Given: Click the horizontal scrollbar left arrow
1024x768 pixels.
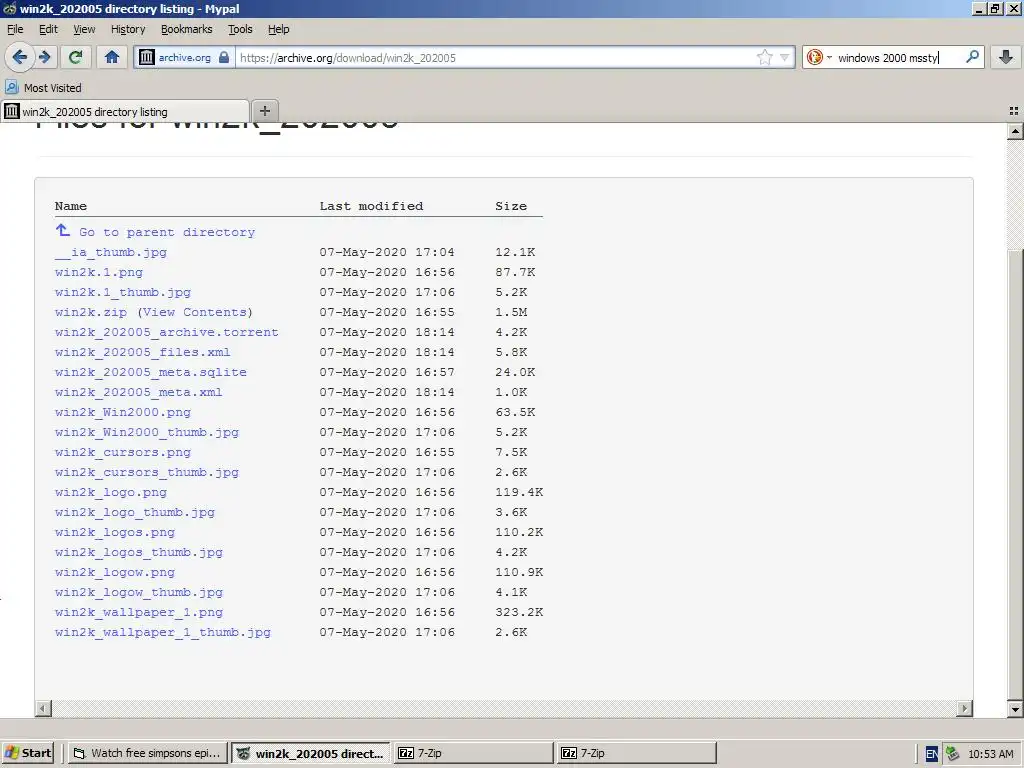Looking at the screenshot, I should [43, 709].
